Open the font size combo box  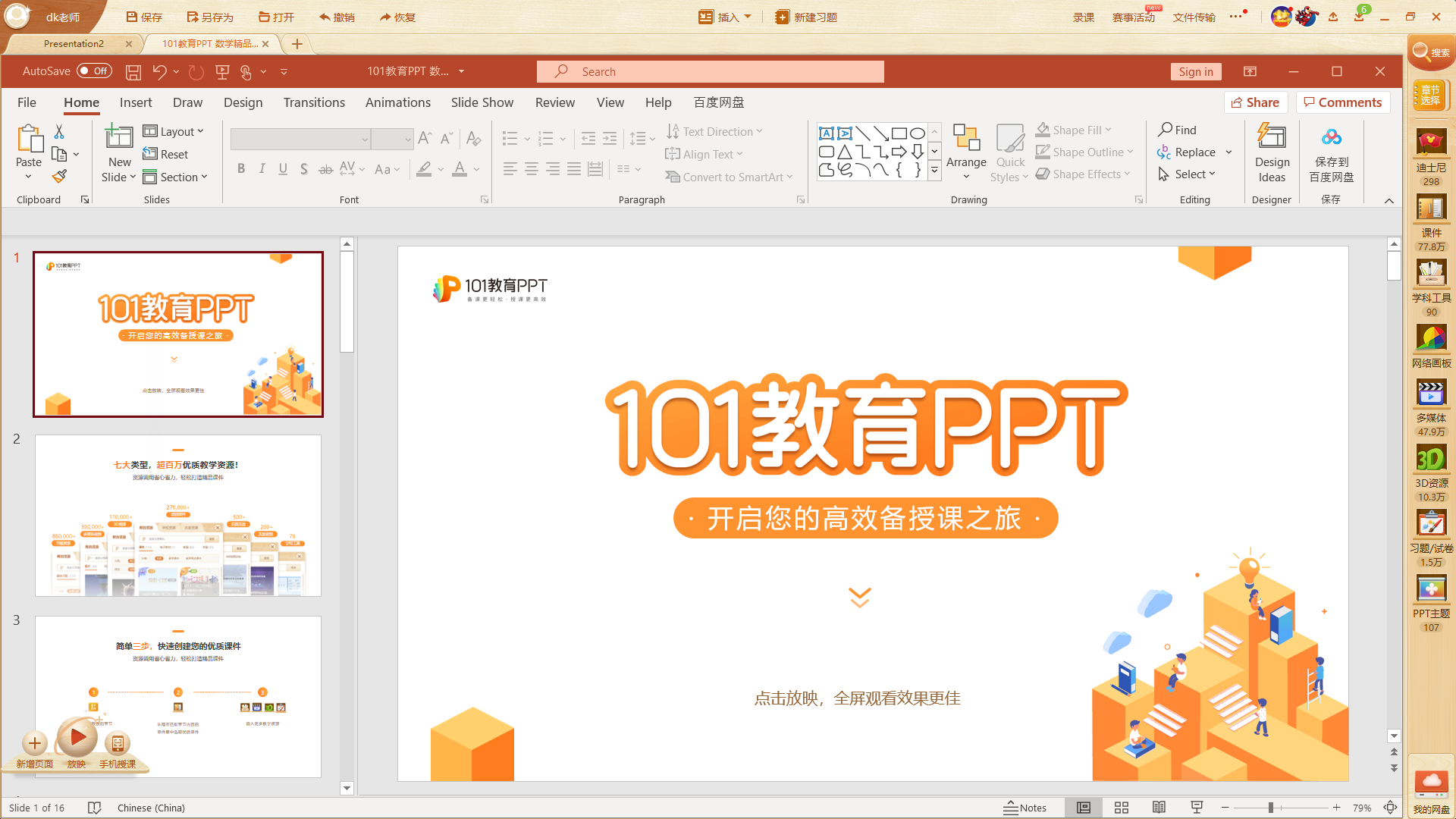click(392, 139)
